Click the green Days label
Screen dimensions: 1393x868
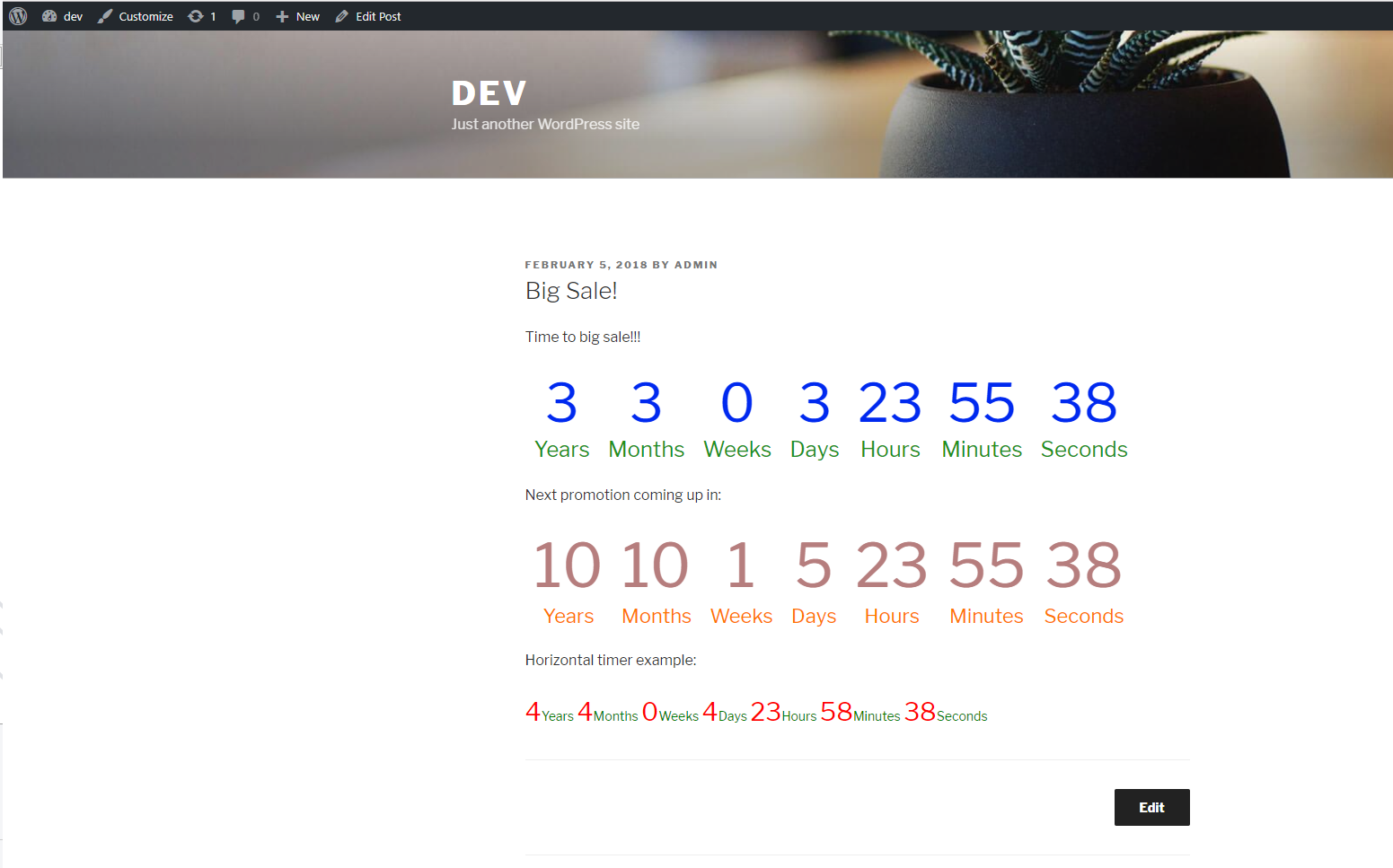(815, 450)
